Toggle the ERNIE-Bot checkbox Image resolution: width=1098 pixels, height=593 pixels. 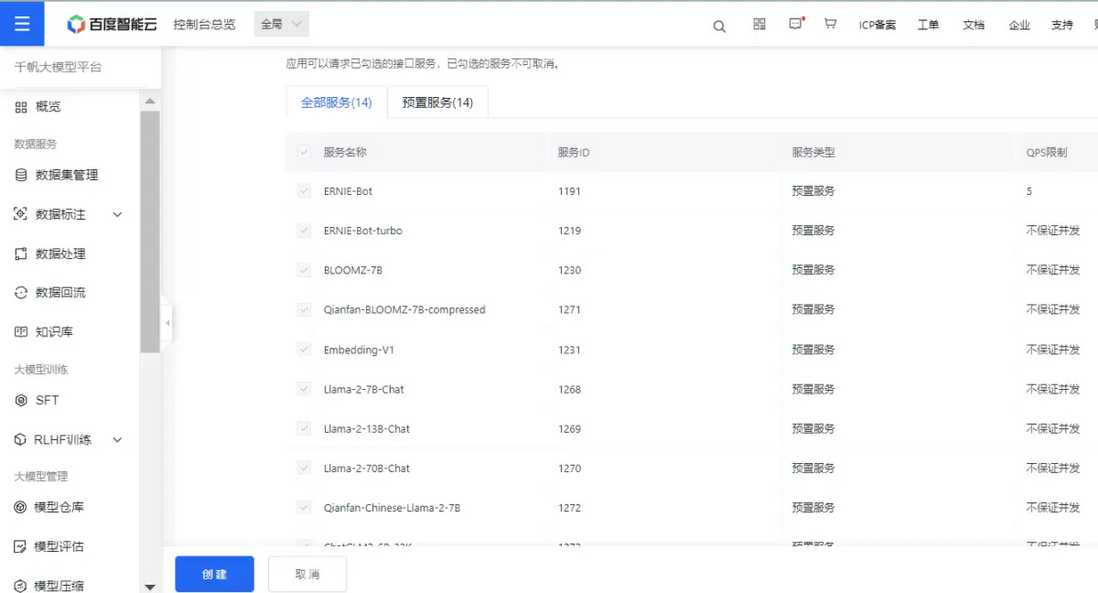[303, 191]
